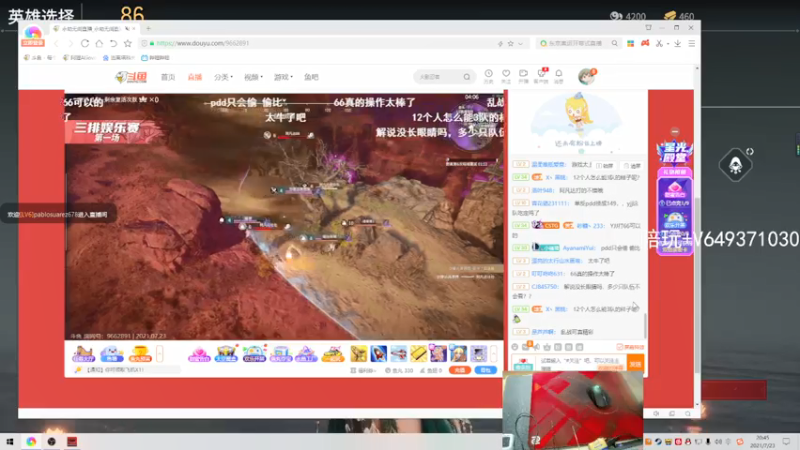The width and height of the screenshot is (800, 450).
Task: Bookmark page with the toolbar star icon
Action: tap(128, 43)
